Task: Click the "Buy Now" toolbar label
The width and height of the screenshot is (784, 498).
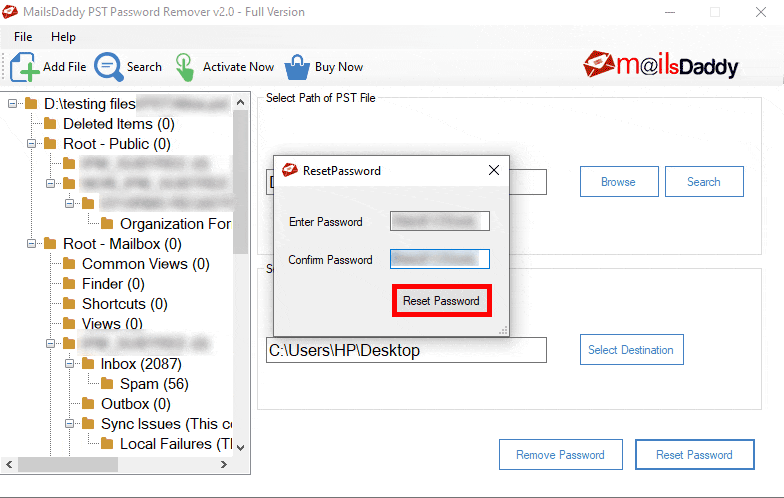Action: 338,67
